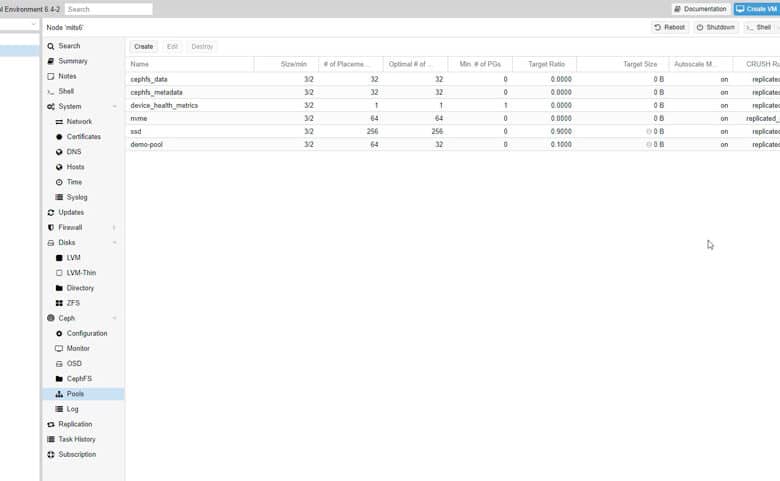Click the Firewall shield icon
The height and width of the screenshot is (481, 780).
[x=51, y=227]
